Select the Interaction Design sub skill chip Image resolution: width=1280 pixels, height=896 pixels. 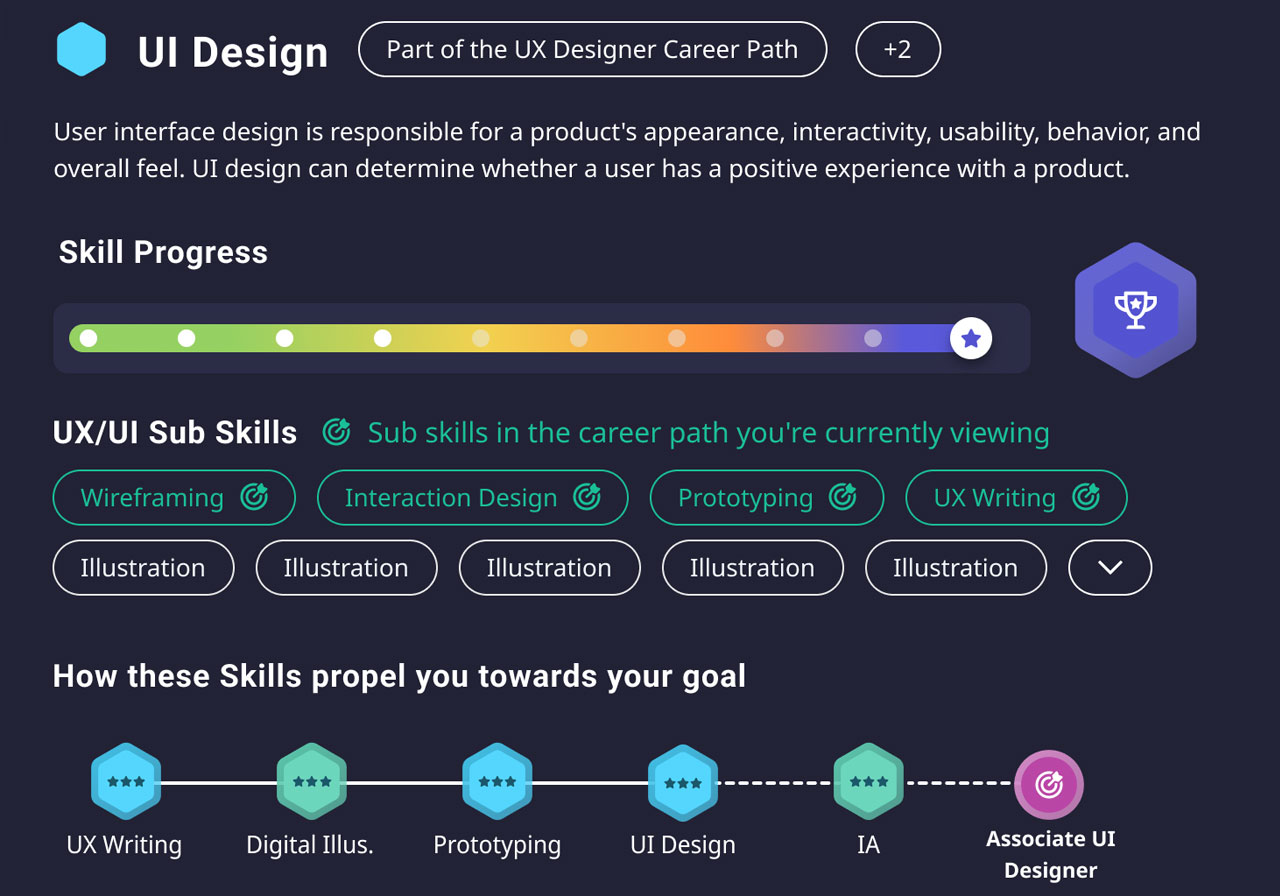point(472,497)
